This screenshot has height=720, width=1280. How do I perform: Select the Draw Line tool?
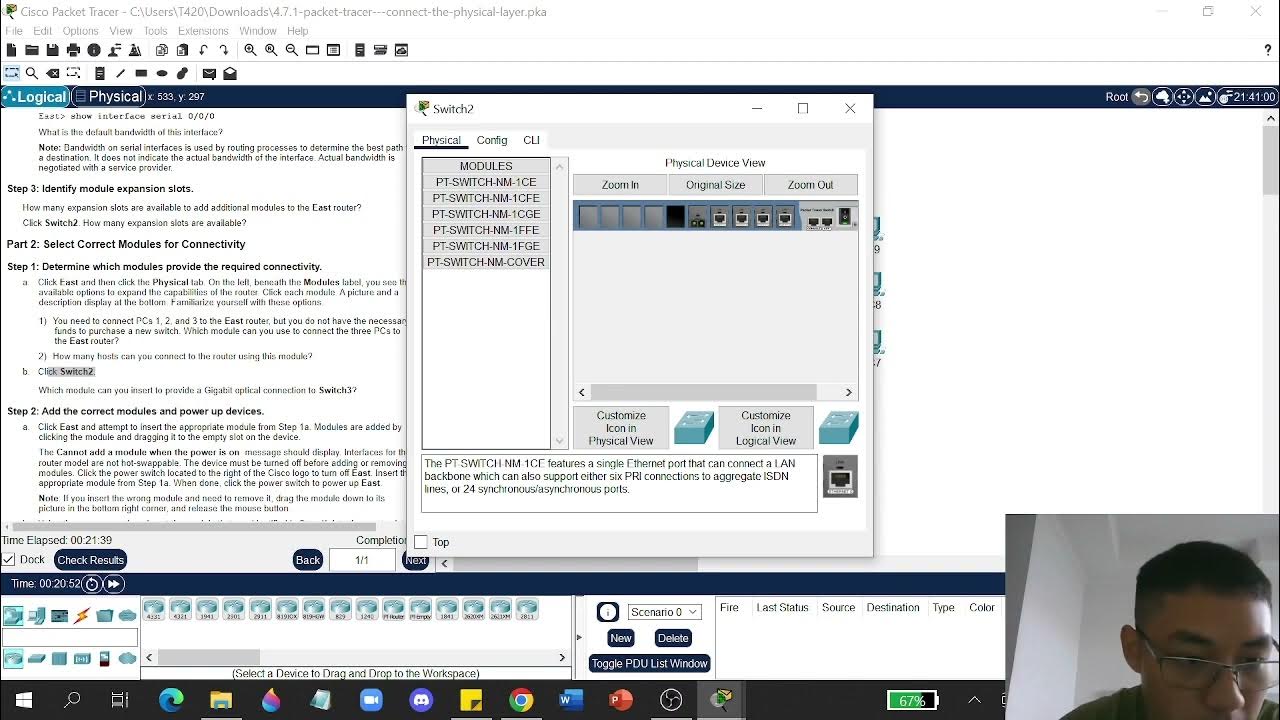point(121,73)
